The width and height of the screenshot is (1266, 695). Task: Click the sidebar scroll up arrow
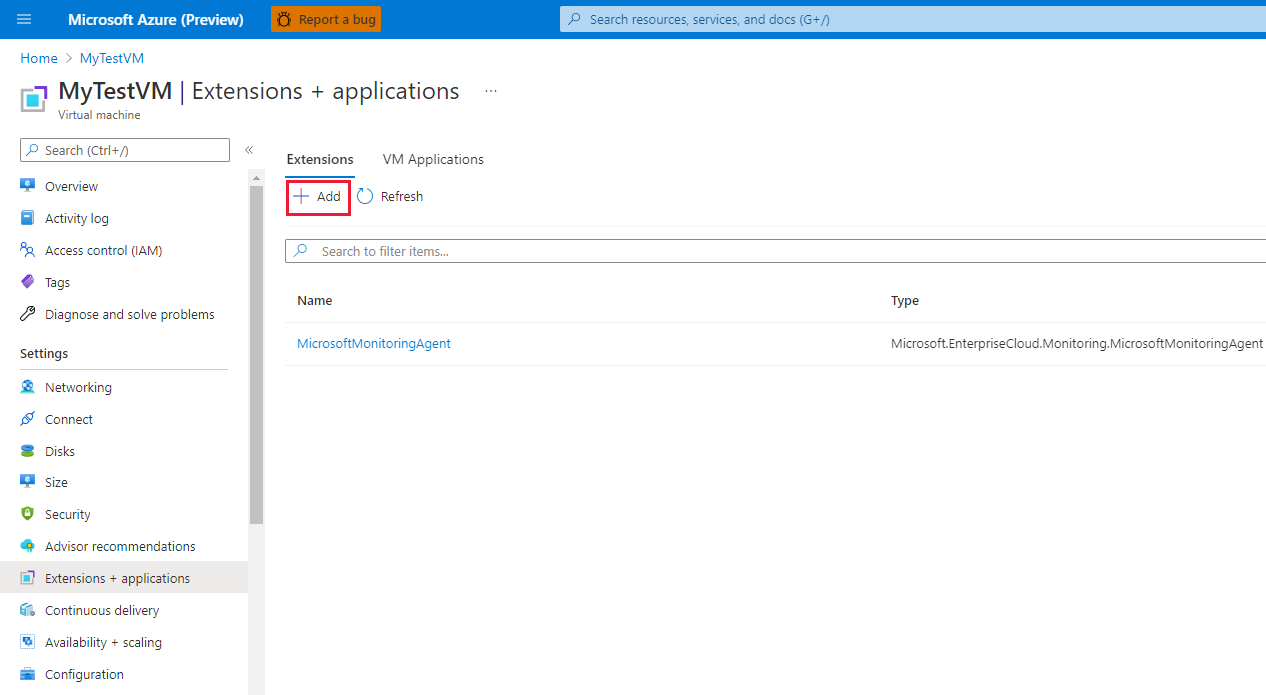(x=257, y=178)
